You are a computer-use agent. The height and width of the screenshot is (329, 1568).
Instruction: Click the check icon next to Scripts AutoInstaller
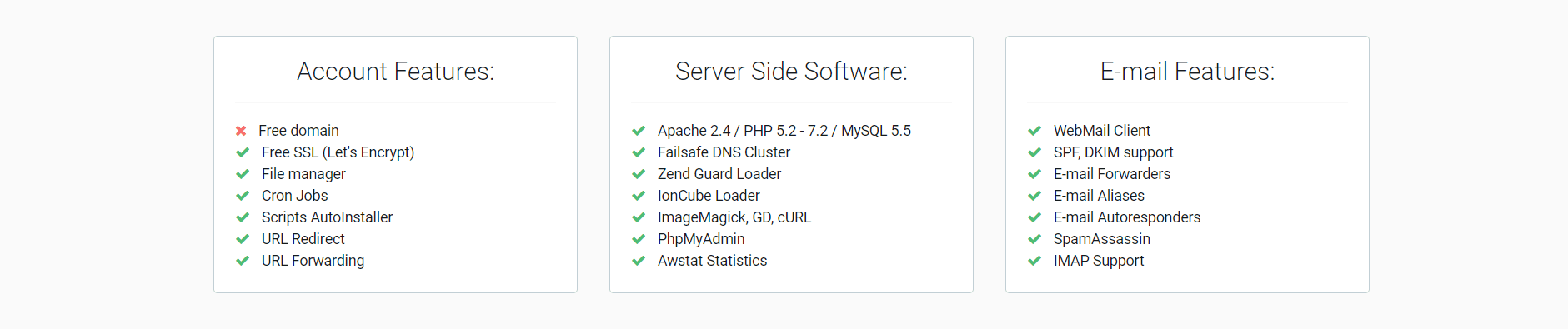[x=243, y=217]
